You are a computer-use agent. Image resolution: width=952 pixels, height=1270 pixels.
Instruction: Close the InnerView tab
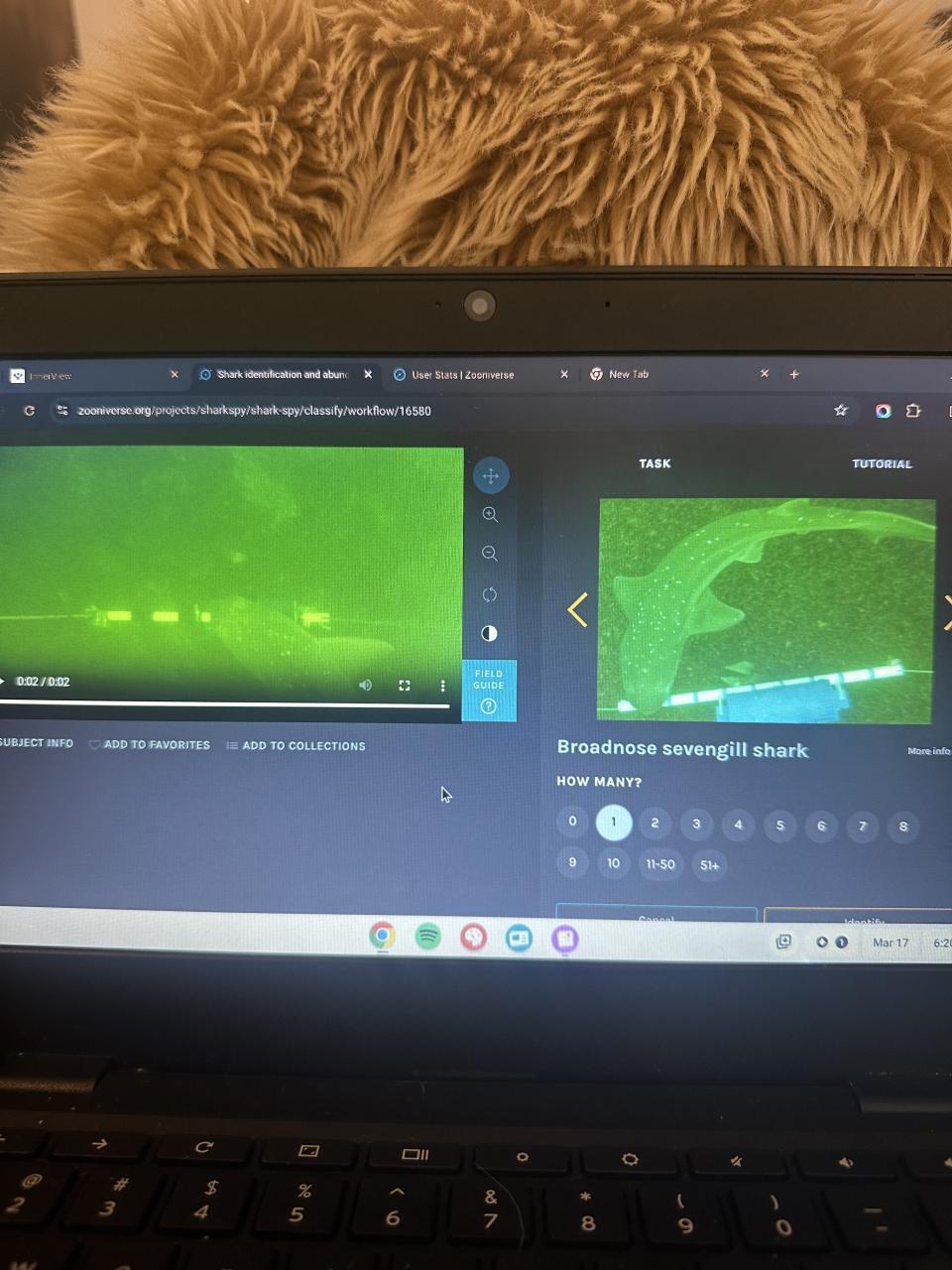(x=175, y=374)
